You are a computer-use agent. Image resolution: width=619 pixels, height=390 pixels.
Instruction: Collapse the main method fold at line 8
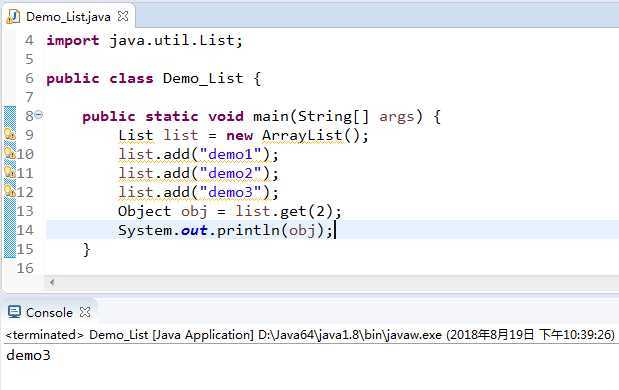click(38, 115)
